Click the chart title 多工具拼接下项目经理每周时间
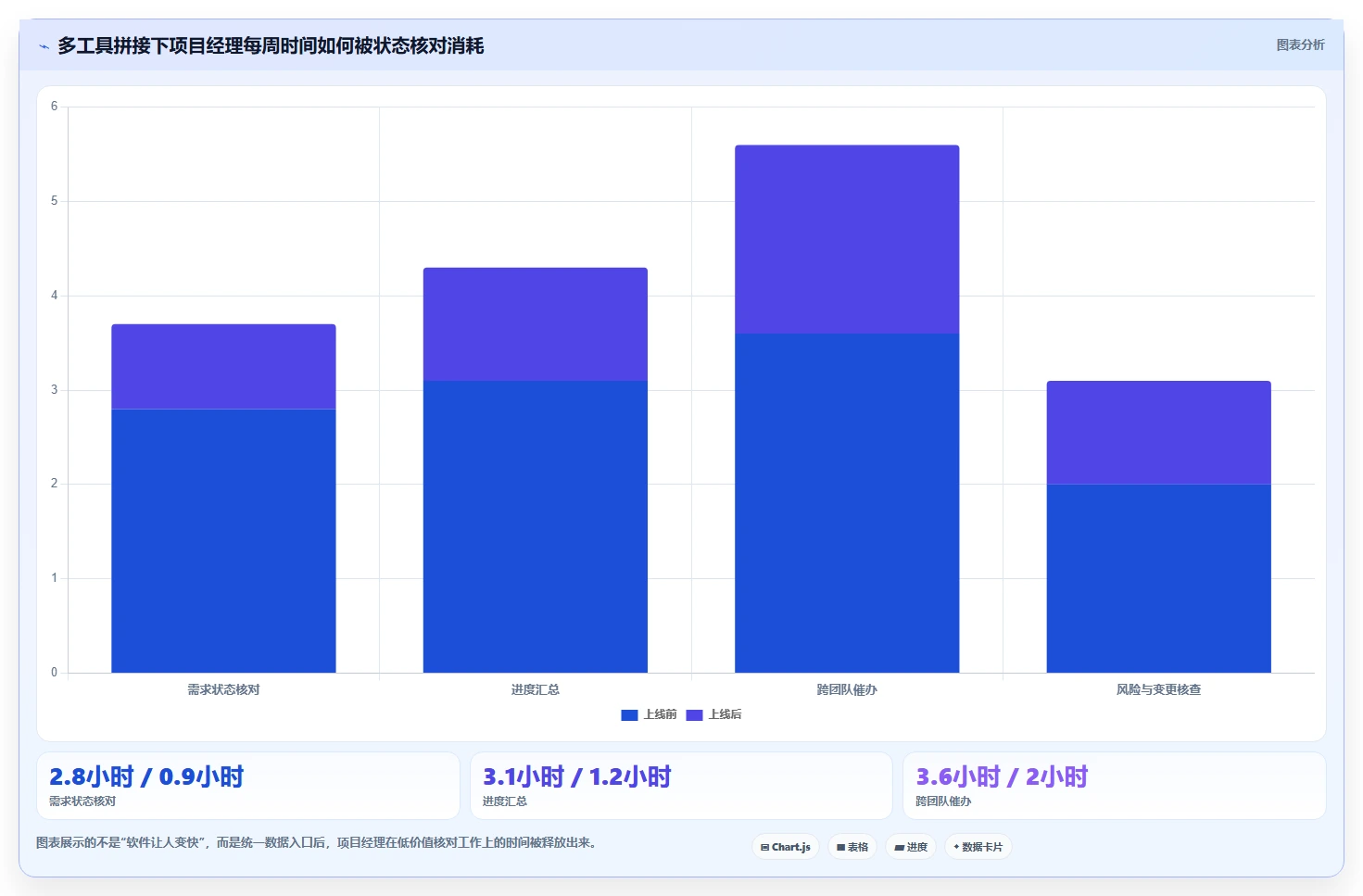This screenshot has width=1363, height=896. pyautogui.click(x=271, y=45)
